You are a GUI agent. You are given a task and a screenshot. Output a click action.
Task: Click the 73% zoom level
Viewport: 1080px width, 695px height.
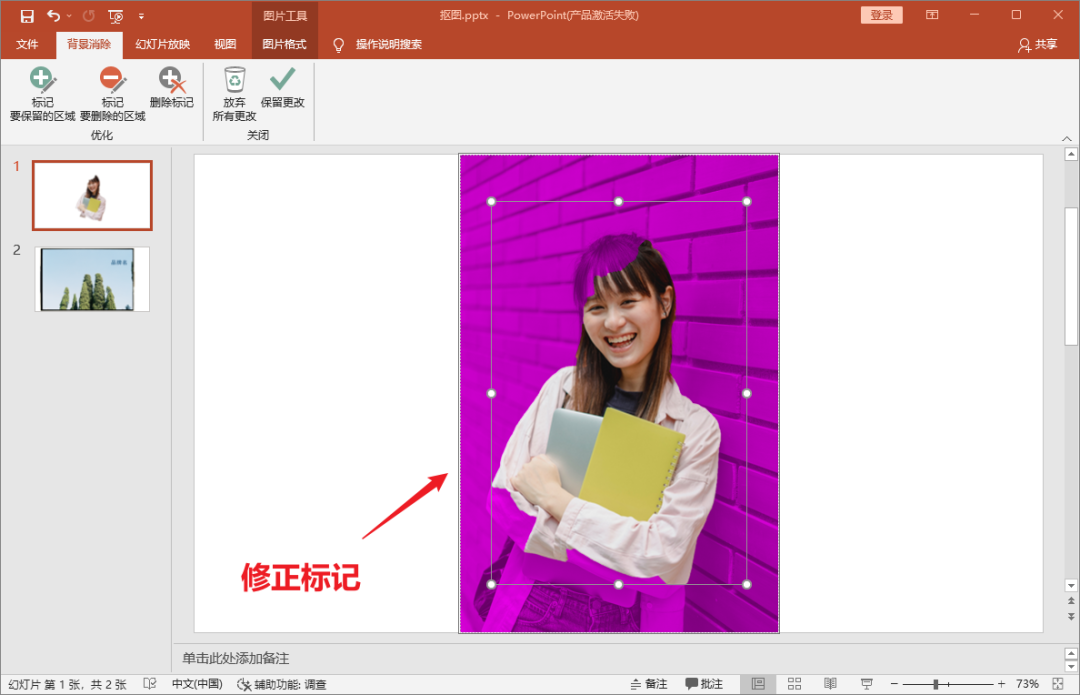click(1027, 684)
